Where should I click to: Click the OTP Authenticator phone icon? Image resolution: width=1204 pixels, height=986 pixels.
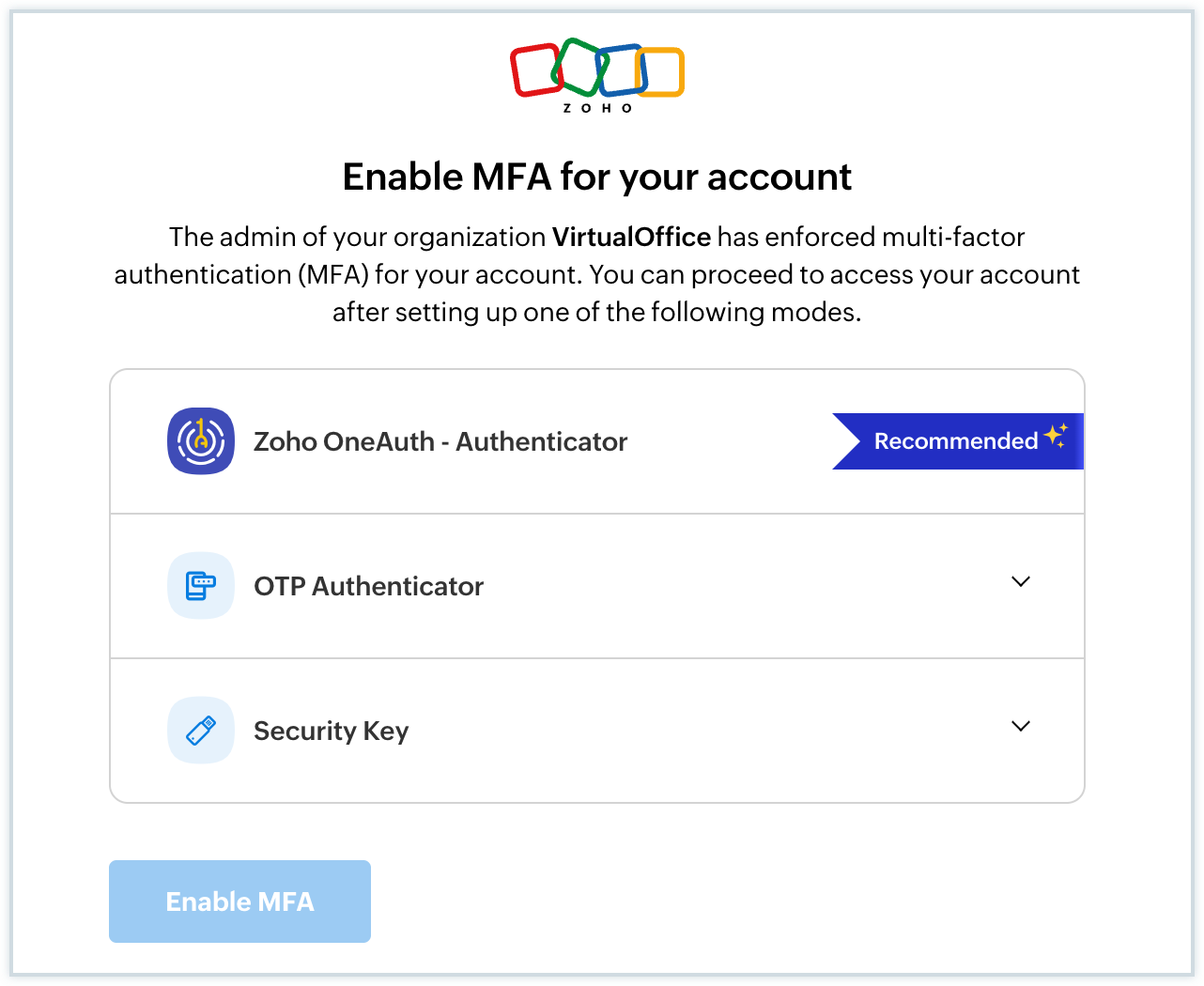[201, 586]
